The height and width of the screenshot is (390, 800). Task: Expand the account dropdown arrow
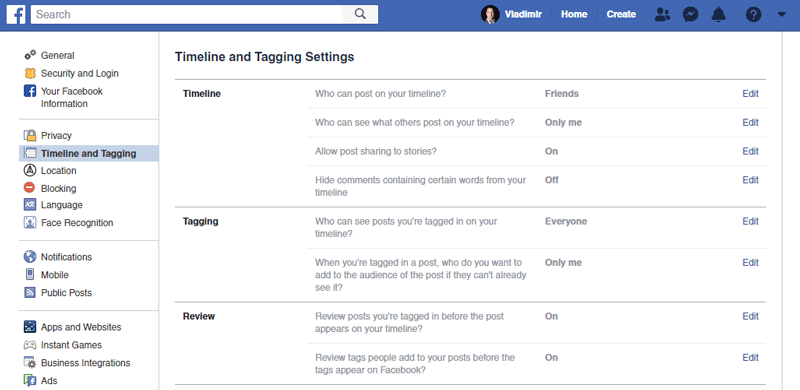coord(782,14)
